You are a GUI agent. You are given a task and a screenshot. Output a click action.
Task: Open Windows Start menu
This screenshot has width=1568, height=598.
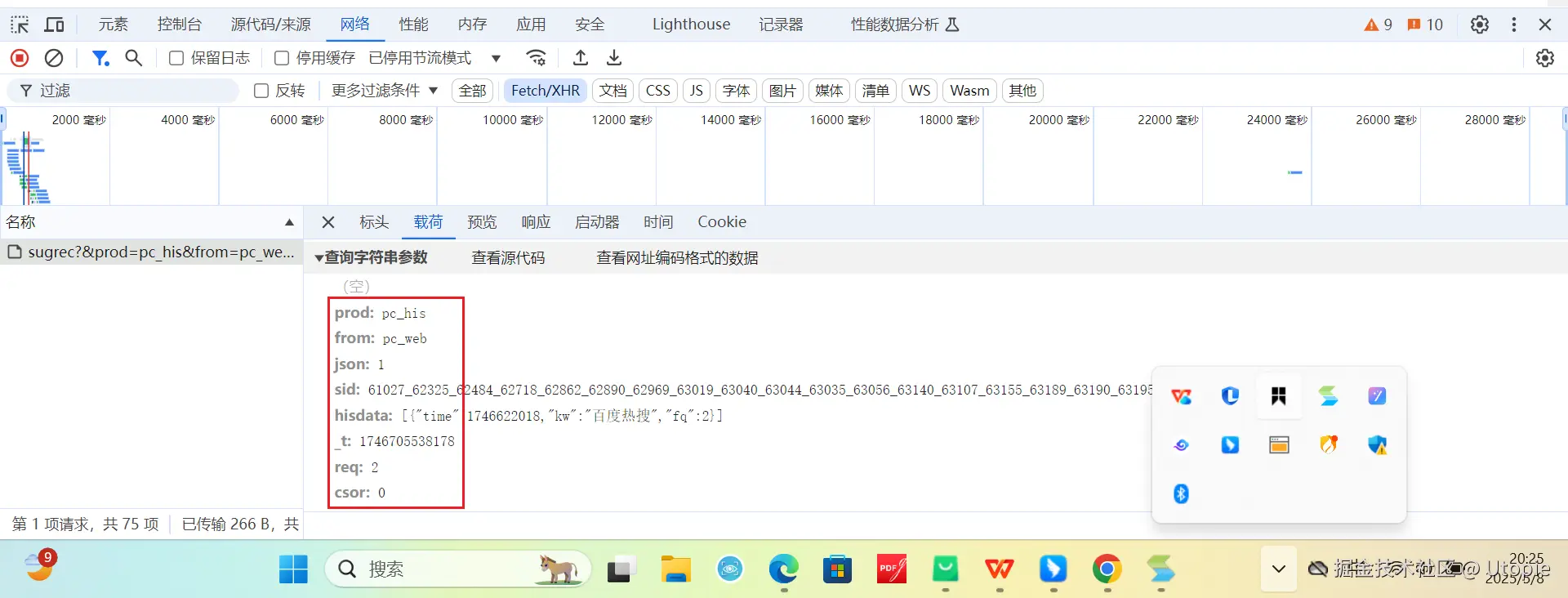click(293, 569)
